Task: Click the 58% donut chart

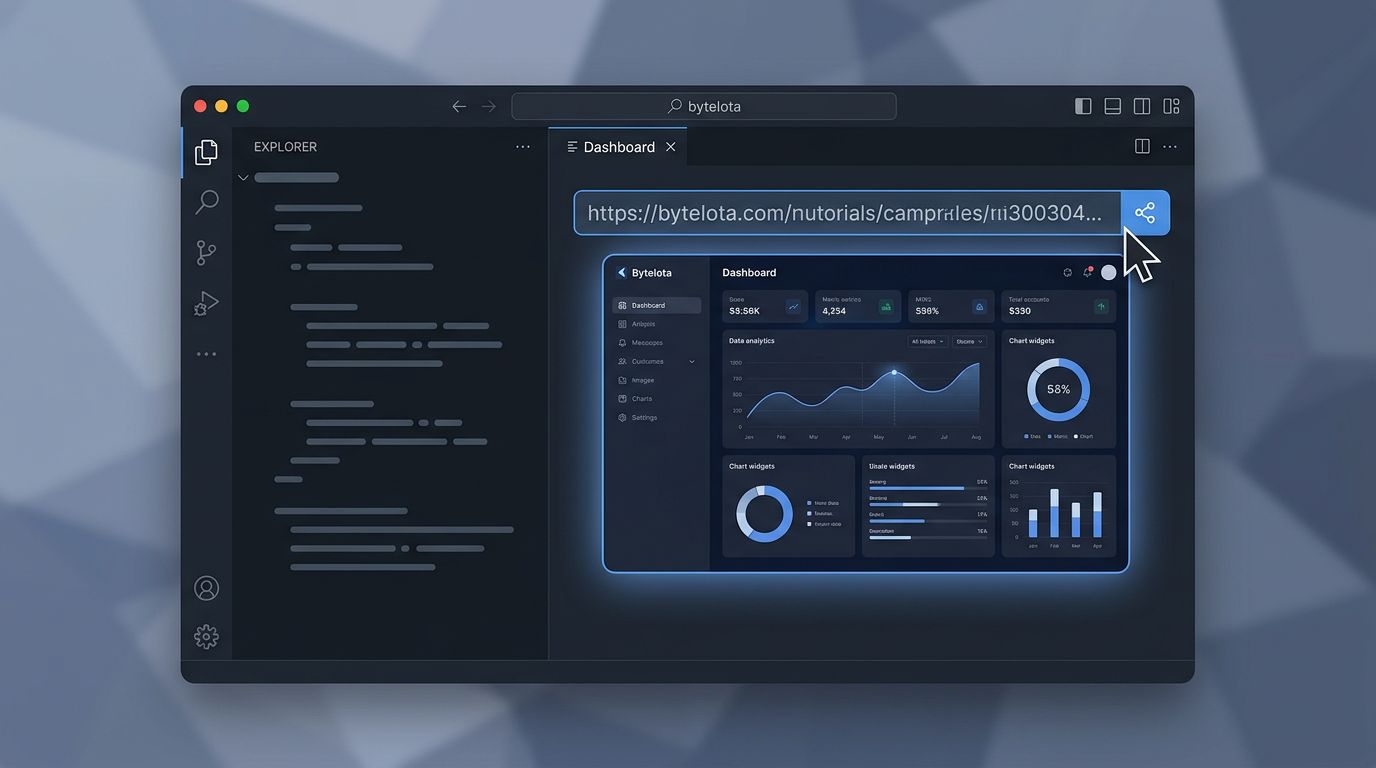Action: click(1058, 389)
